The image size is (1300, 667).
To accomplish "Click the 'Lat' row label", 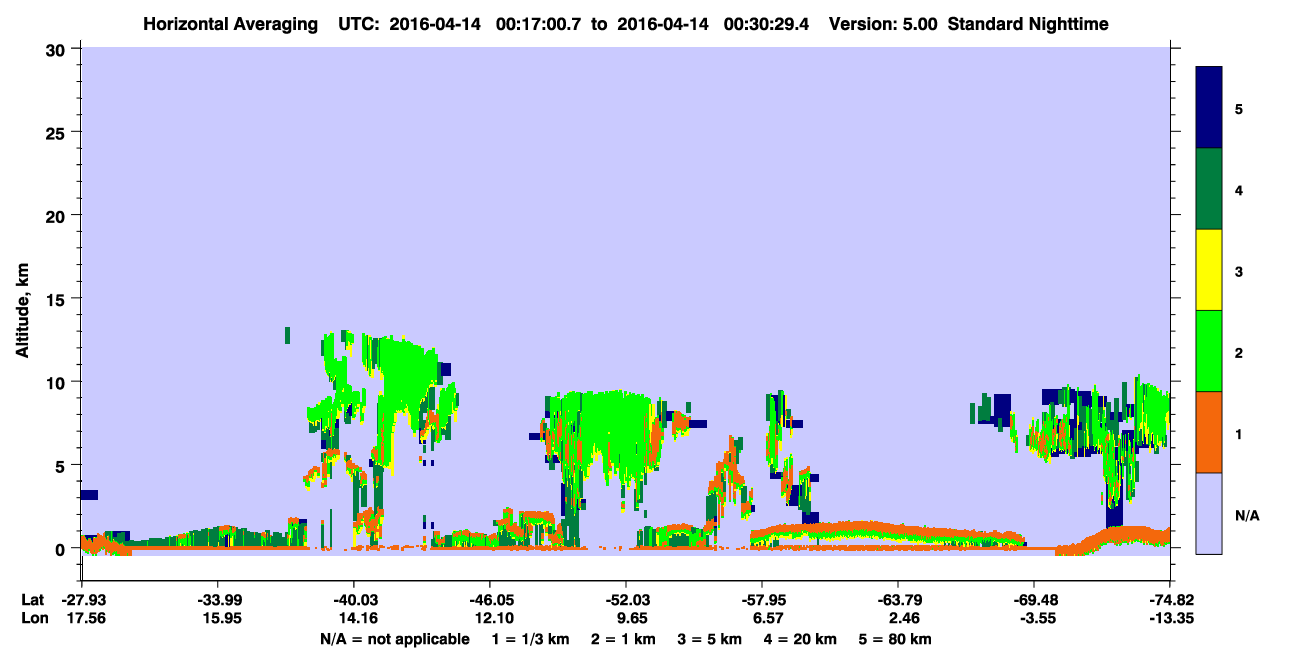I will (x=32, y=600).
